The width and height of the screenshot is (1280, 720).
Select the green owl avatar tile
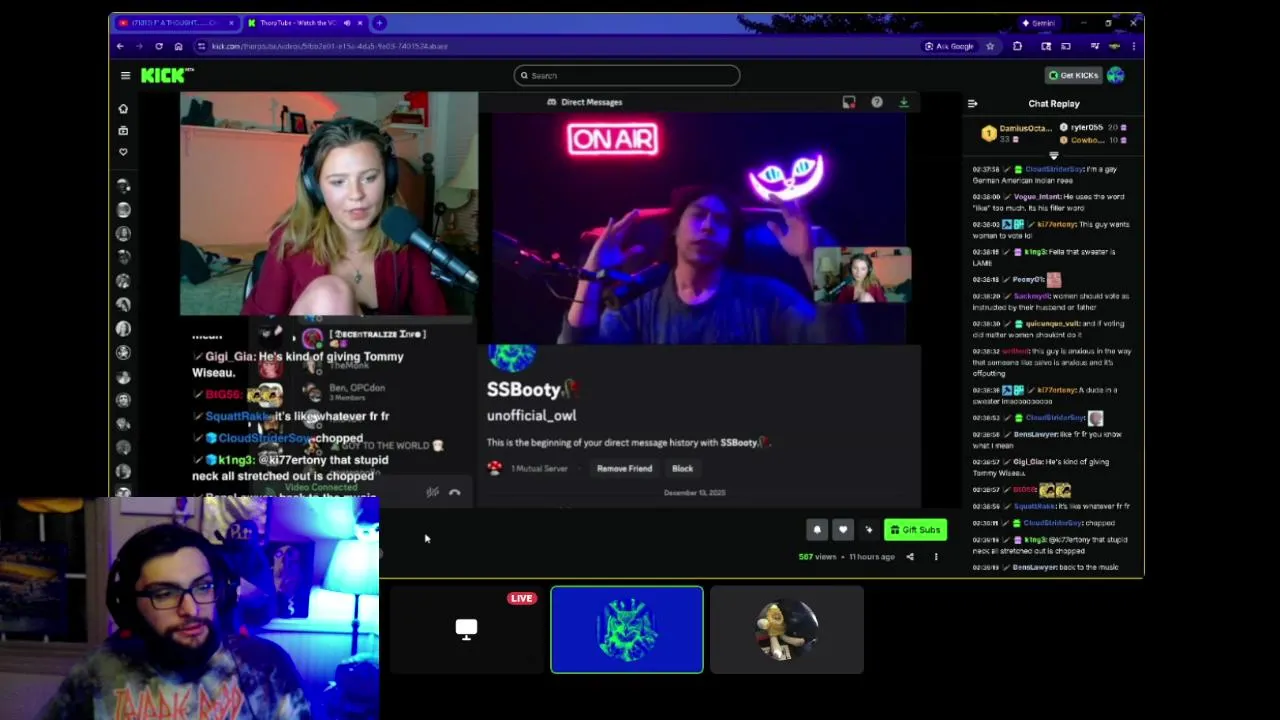coord(627,630)
